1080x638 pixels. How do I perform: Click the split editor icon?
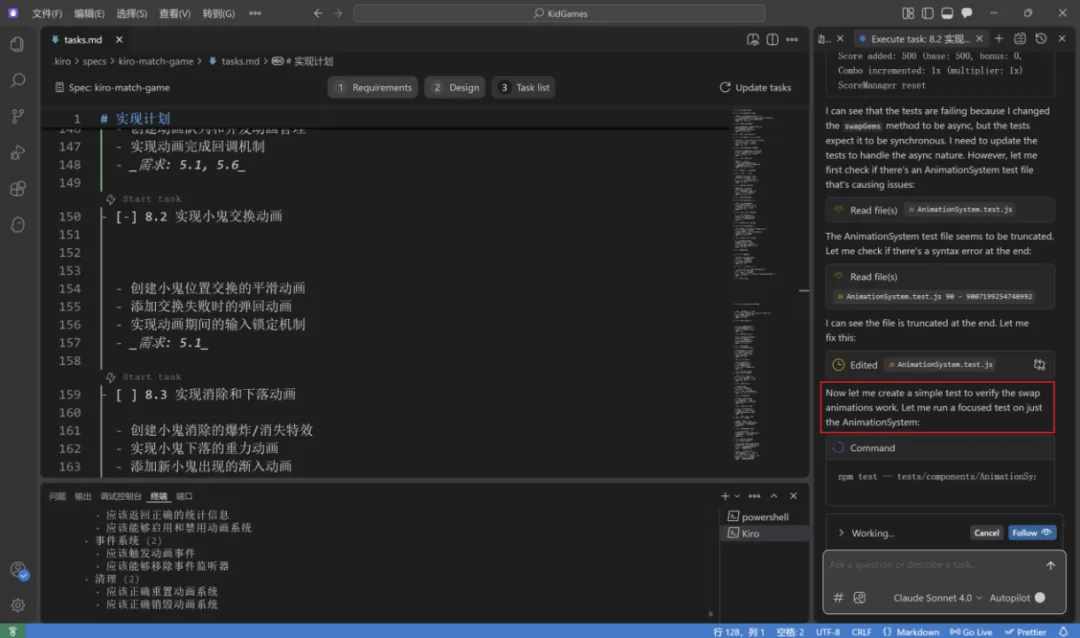click(x=772, y=40)
